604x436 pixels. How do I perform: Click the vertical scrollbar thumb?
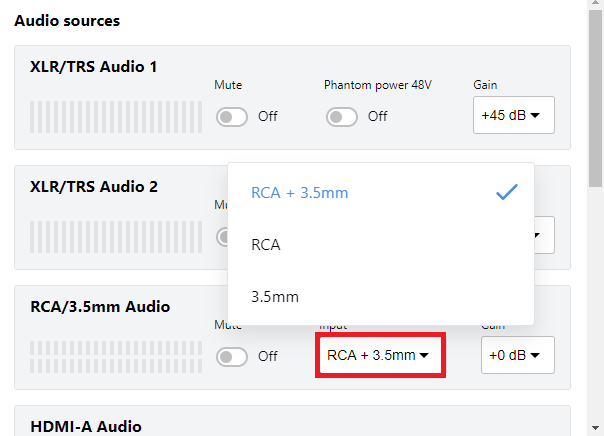pos(596,99)
